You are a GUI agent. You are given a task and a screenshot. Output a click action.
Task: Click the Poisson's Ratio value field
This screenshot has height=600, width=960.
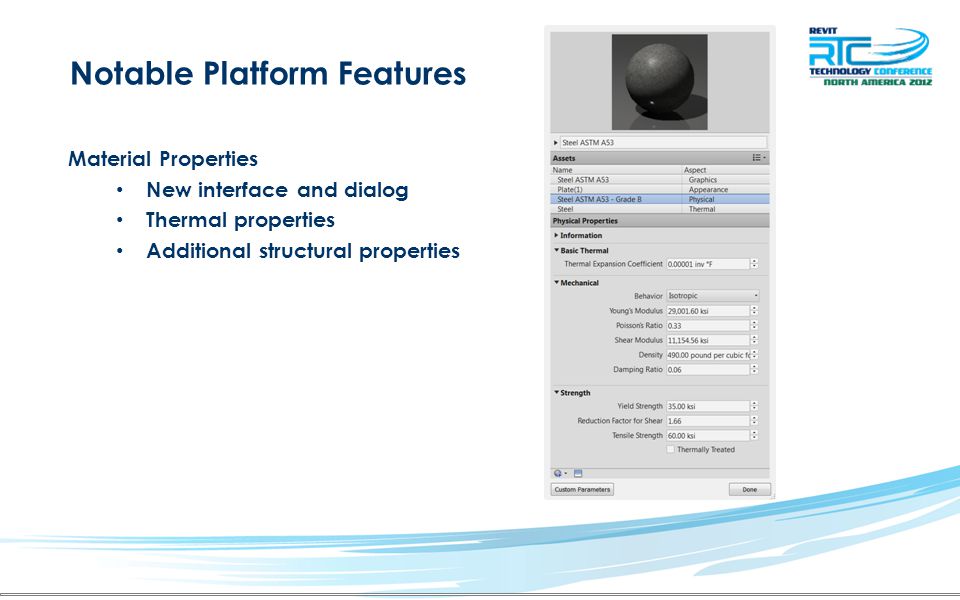[x=708, y=326]
